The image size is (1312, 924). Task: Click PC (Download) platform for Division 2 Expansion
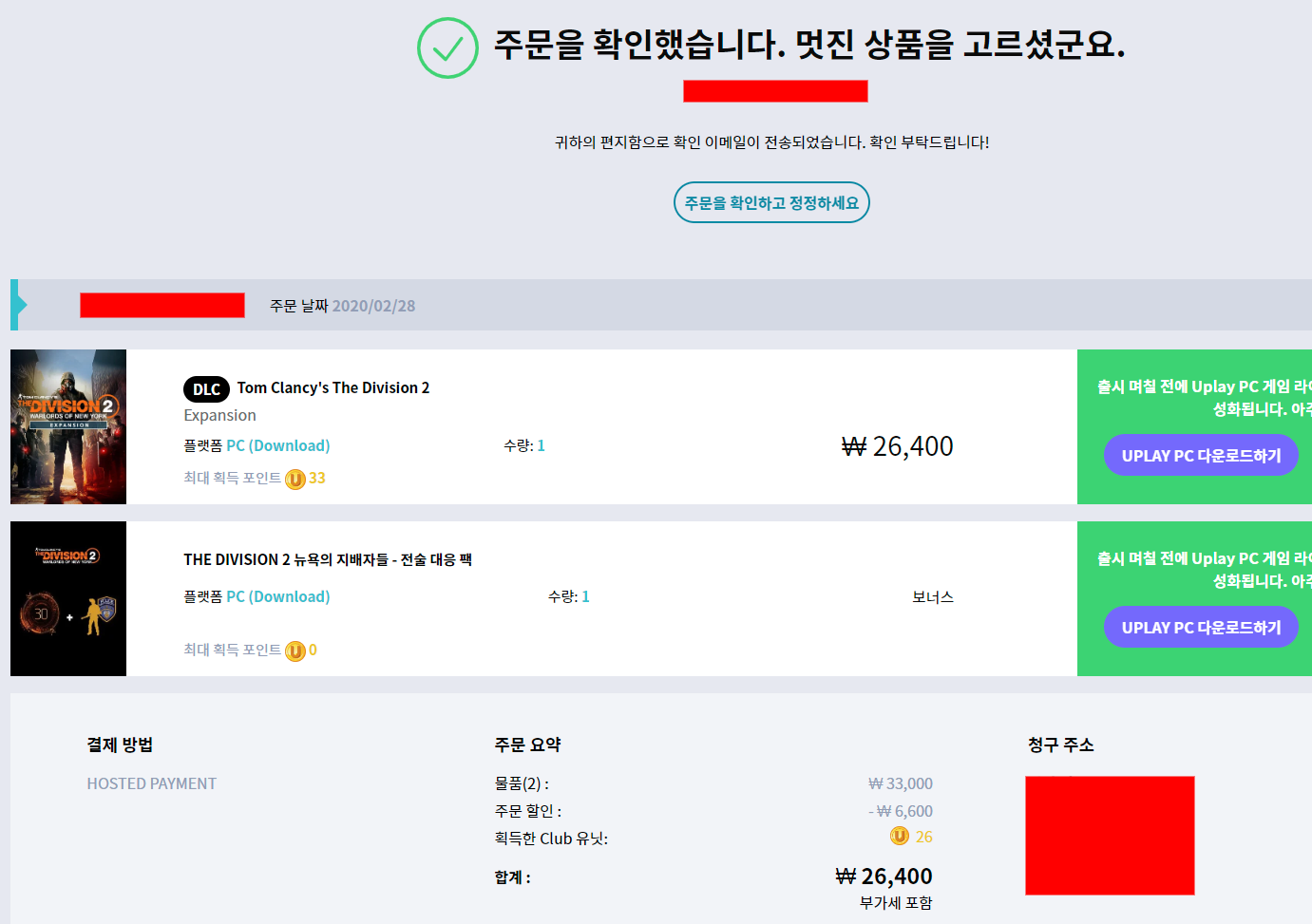click(x=278, y=445)
